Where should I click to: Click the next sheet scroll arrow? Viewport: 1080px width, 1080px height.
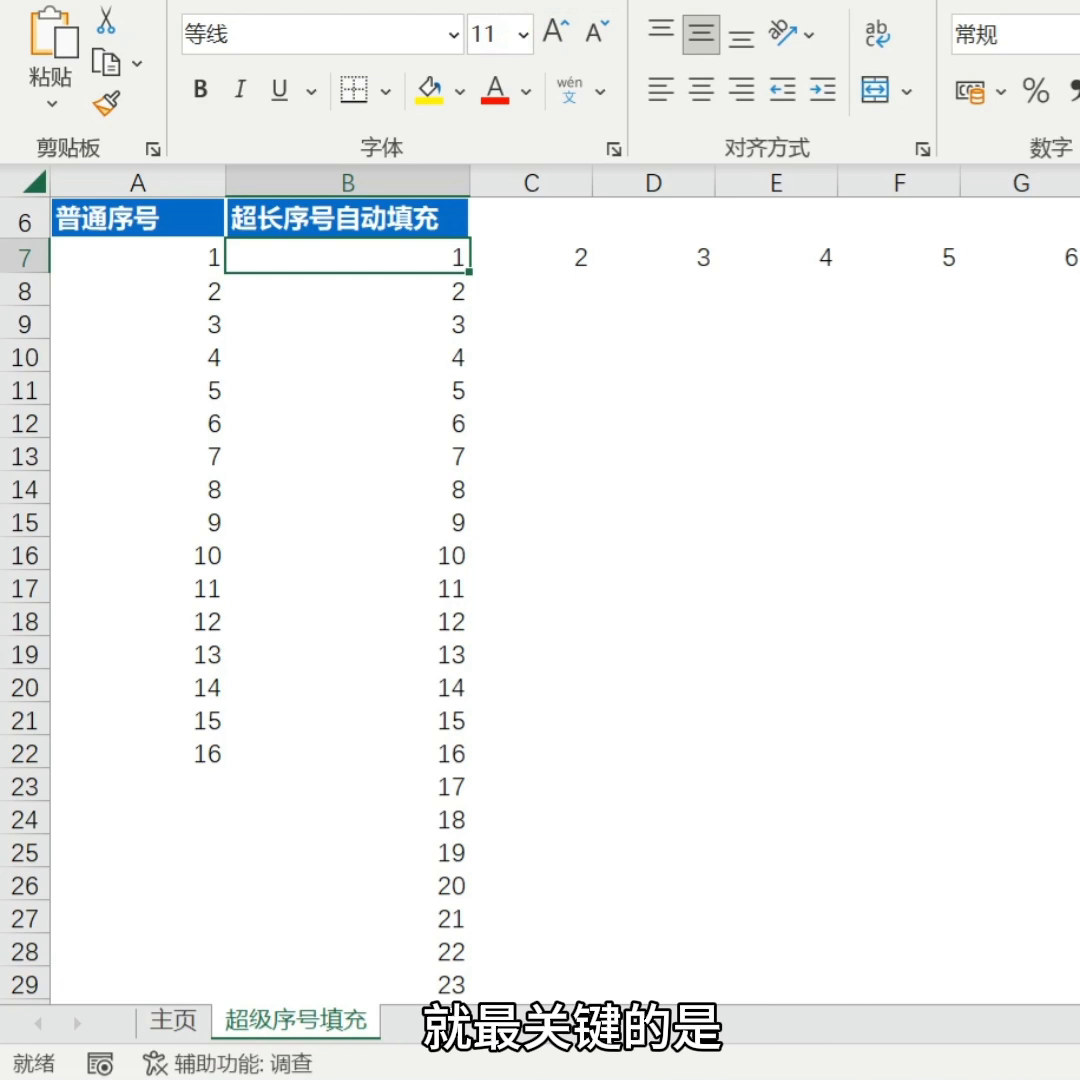(x=77, y=1024)
